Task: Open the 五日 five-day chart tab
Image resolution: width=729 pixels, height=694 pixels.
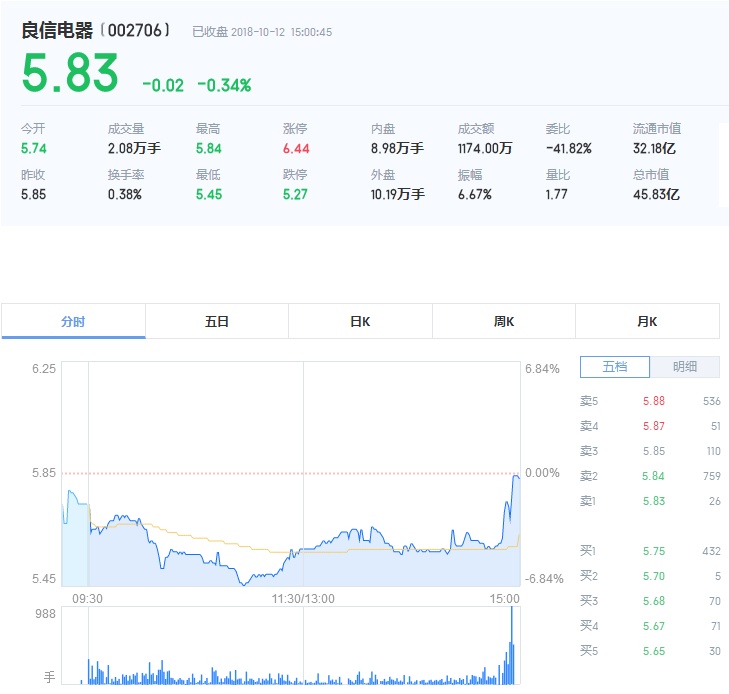Action: 217,322
